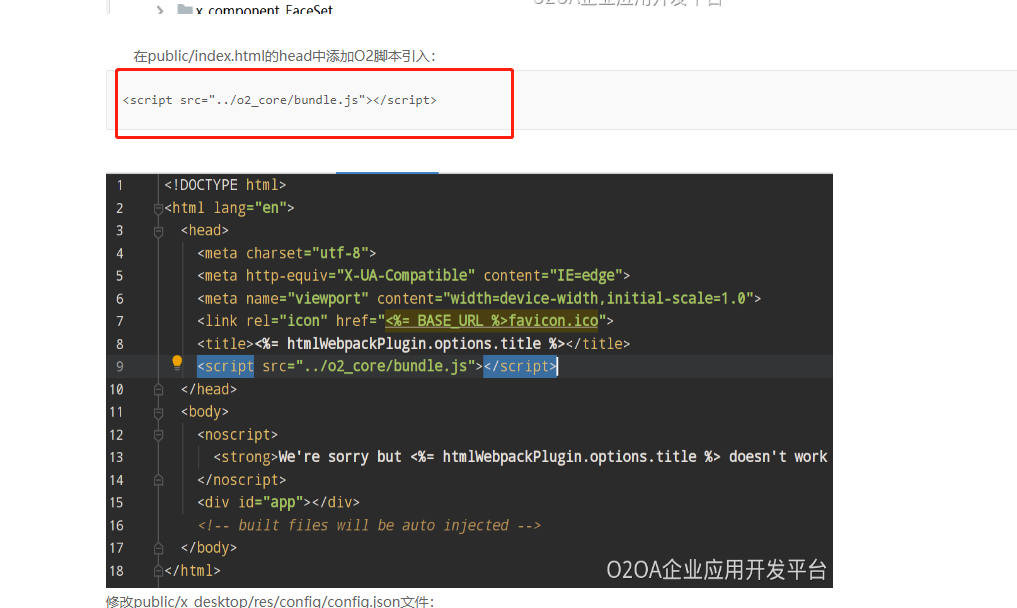Screen dimensions: 1017x608
Task: Click the <noscript> opening tag line
Action: coord(237,434)
